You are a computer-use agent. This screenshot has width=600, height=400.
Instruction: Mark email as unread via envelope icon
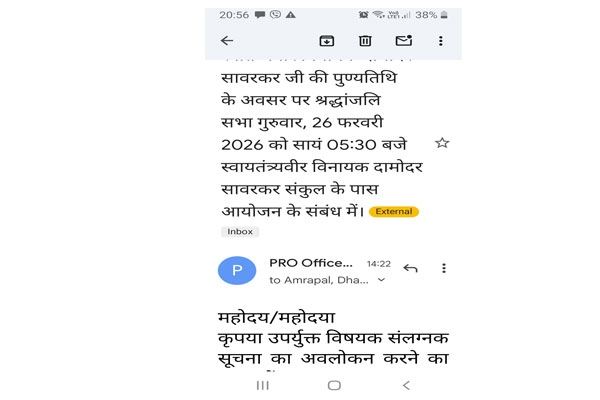pyautogui.click(x=404, y=41)
